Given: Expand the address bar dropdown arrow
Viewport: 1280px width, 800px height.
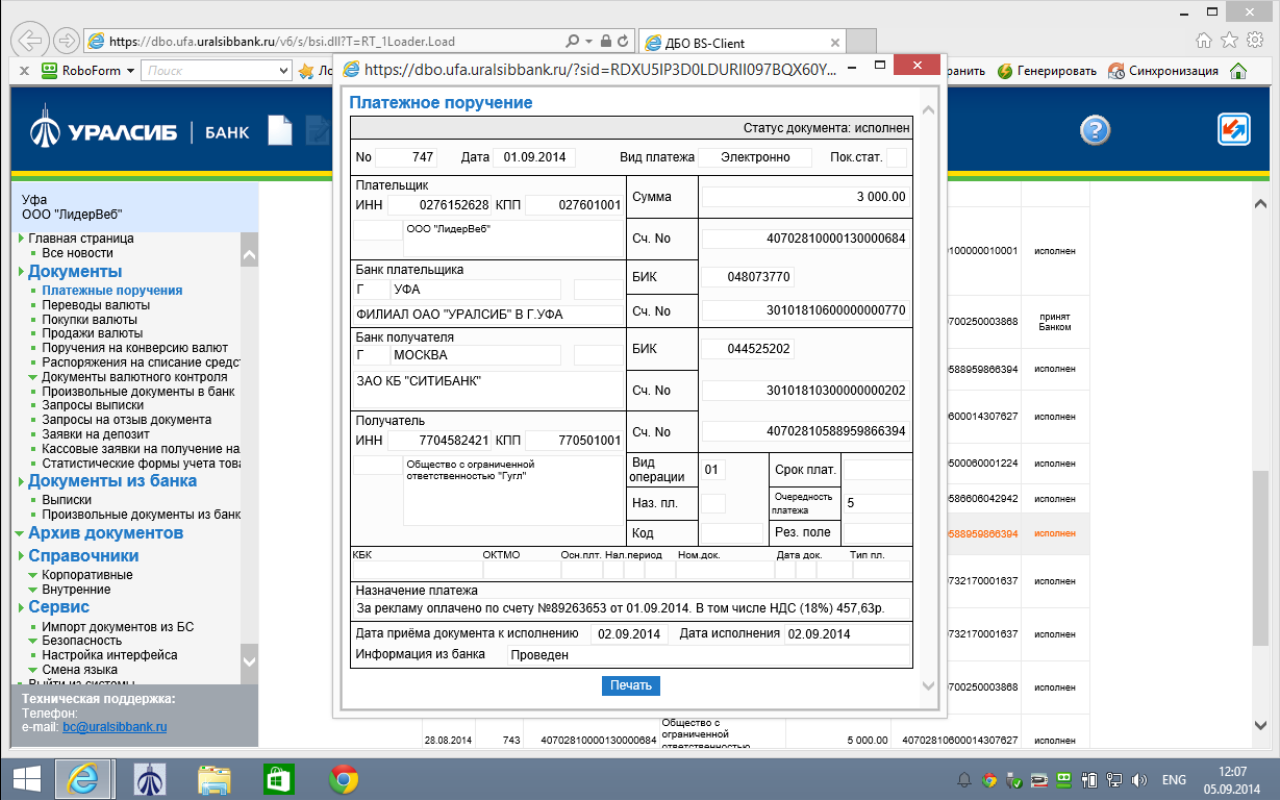Looking at the screenshot, I should [589, 42].
